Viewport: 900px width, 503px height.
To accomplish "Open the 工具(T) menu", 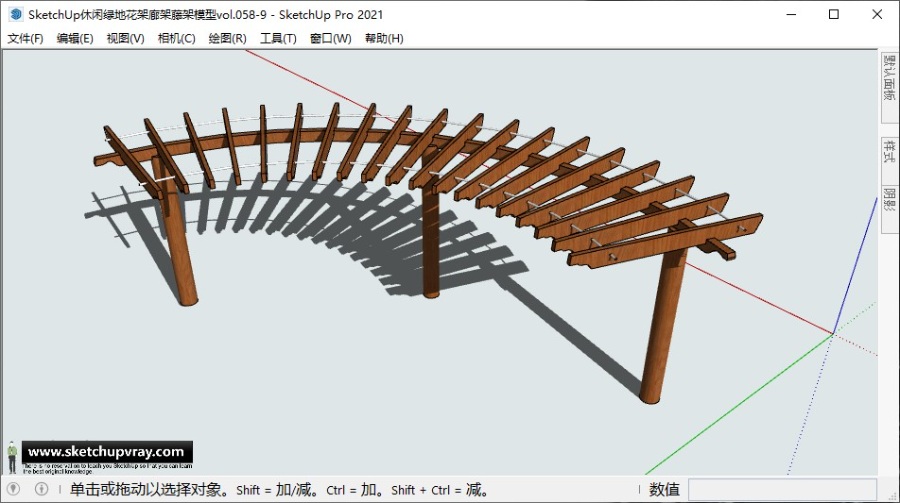I will [278, 38].
